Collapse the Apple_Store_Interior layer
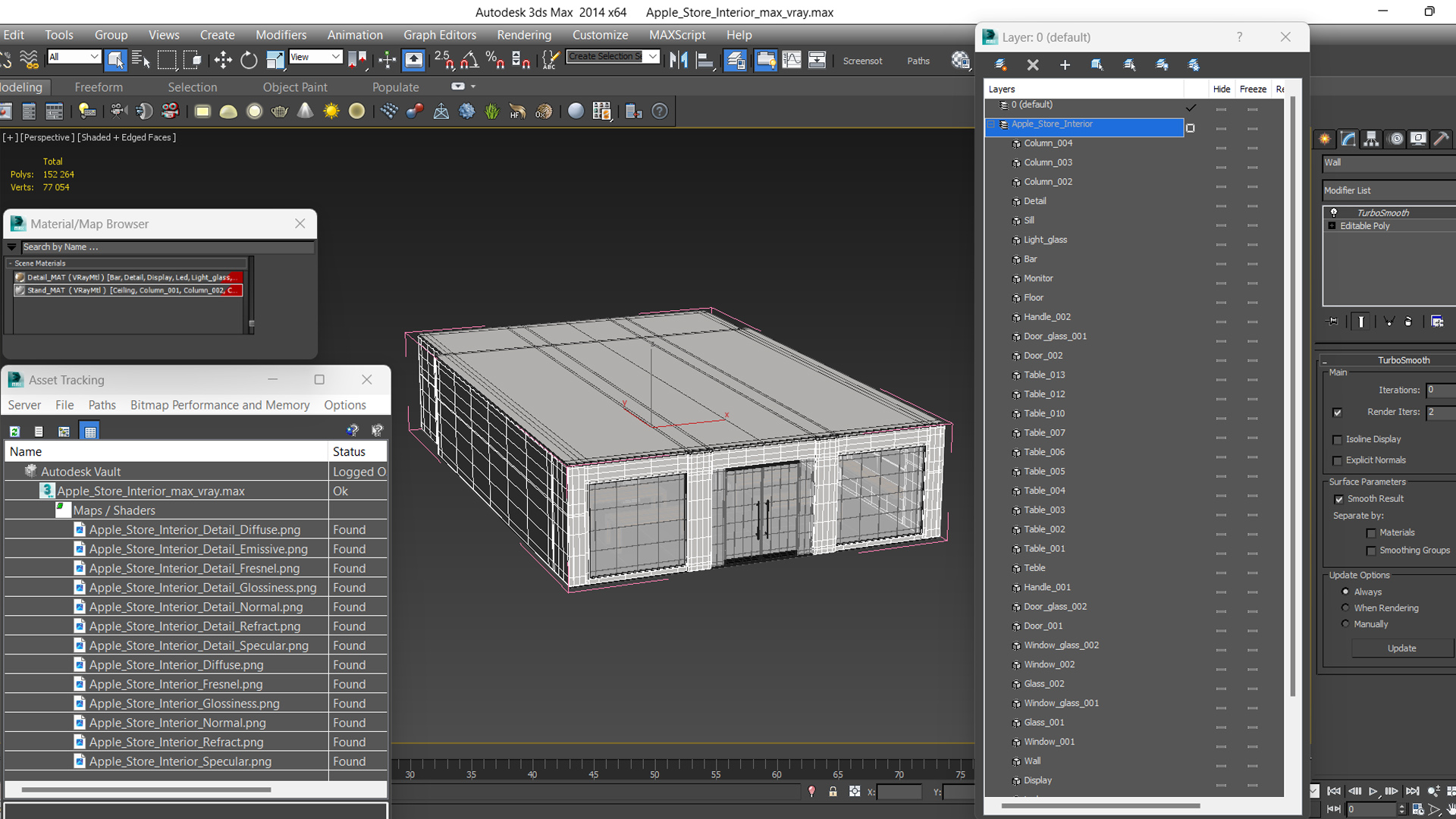This screenshot has width=1456, height=819. point(990,124)
